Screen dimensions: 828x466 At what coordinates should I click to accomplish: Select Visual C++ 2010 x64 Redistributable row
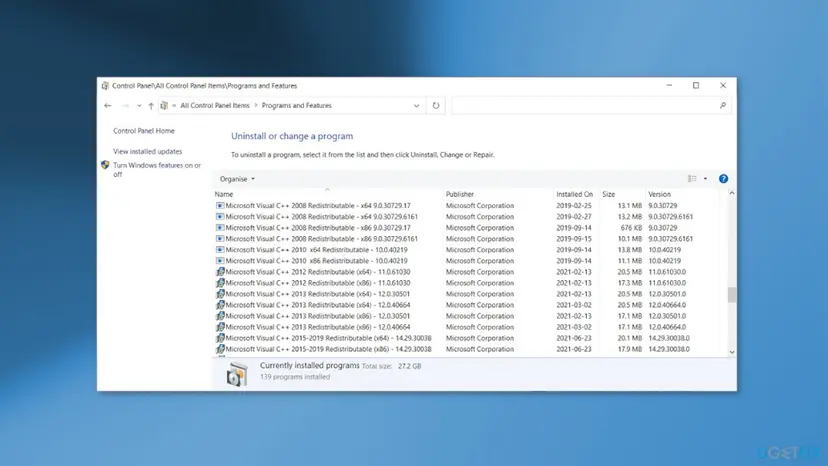[x=466, y=250]
